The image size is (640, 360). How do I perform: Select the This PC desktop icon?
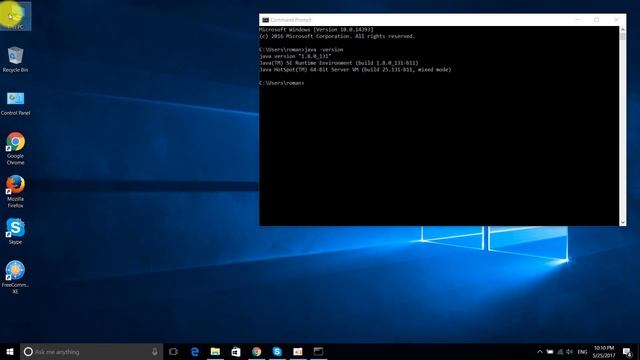[16, 16]
